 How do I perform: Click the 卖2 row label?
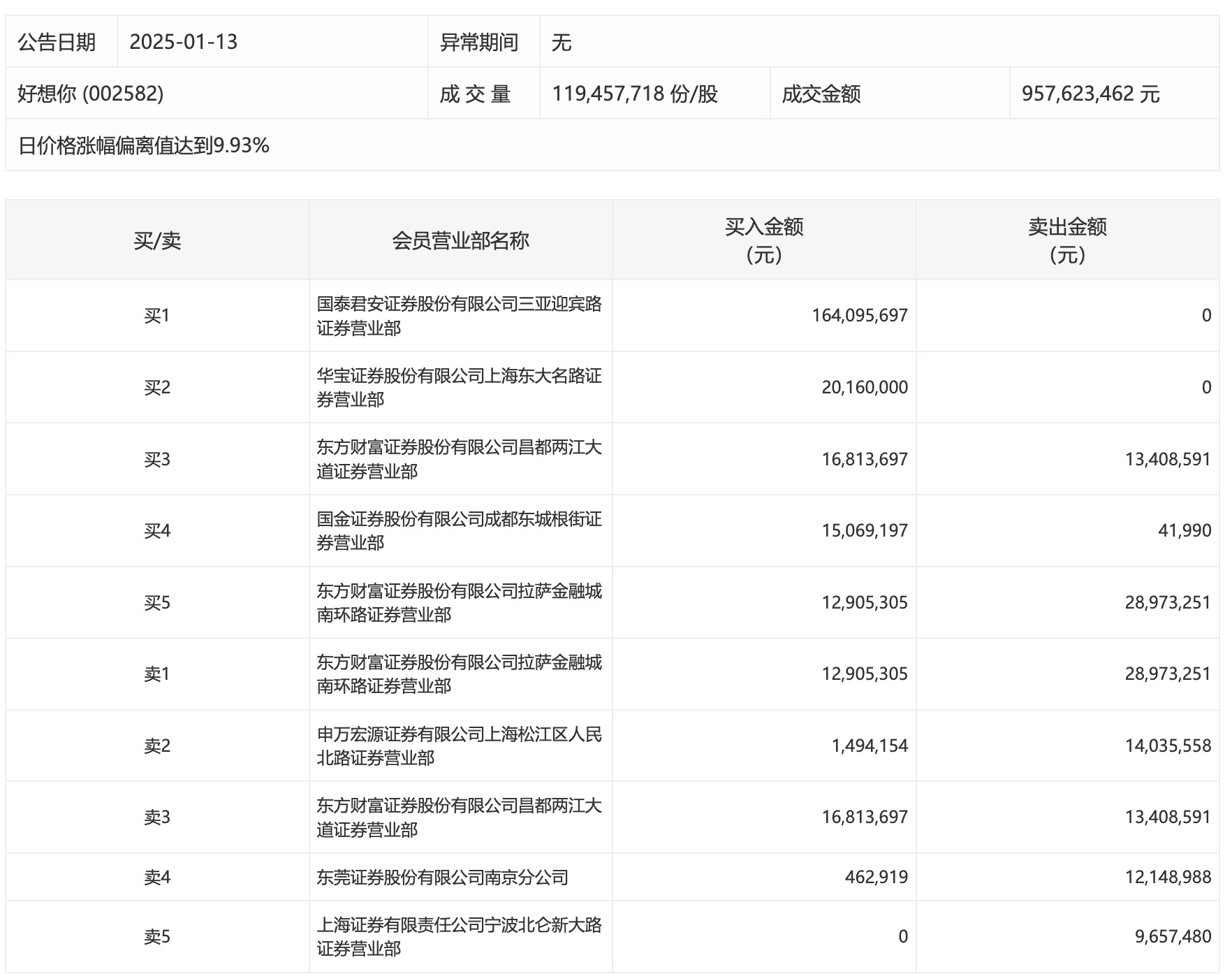click(x=157, y=746)
